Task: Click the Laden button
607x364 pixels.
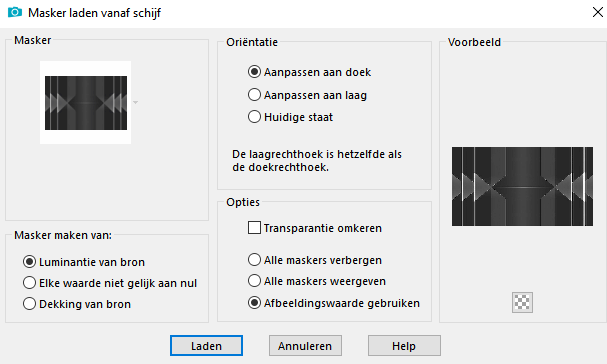Action: tap(206, 345)
